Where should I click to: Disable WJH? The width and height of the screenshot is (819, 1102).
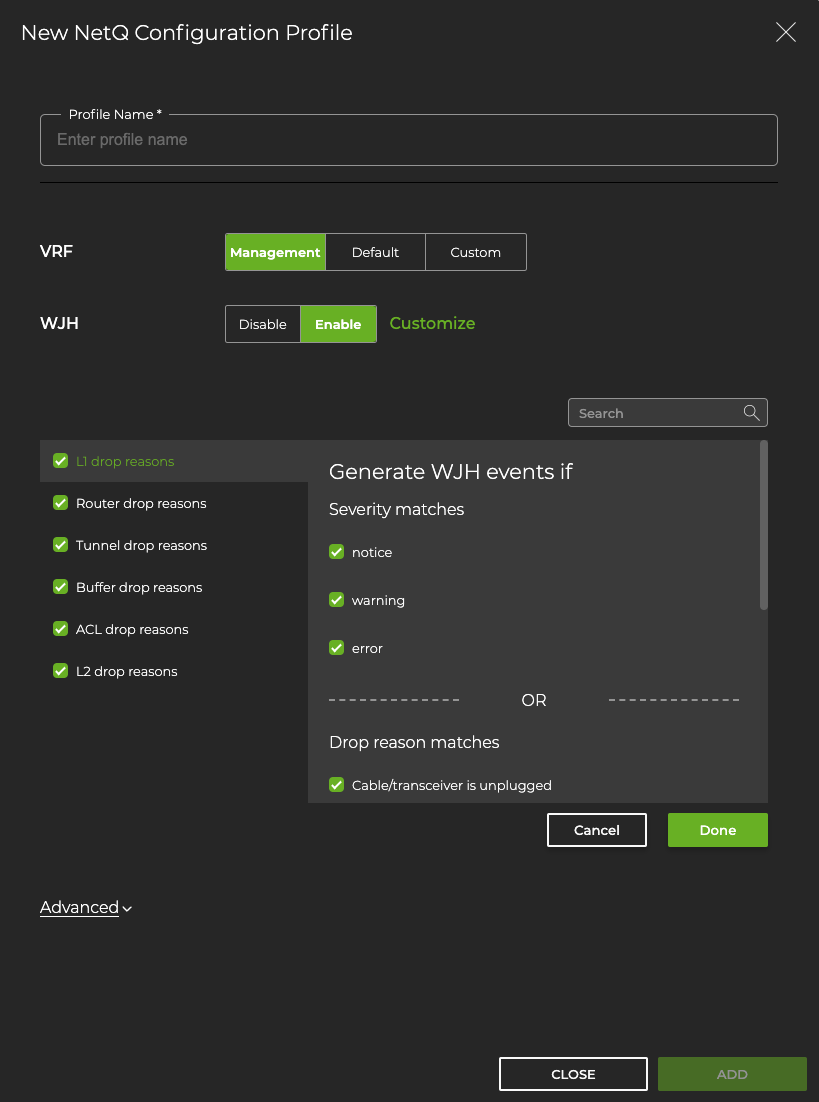coord(263,324)
